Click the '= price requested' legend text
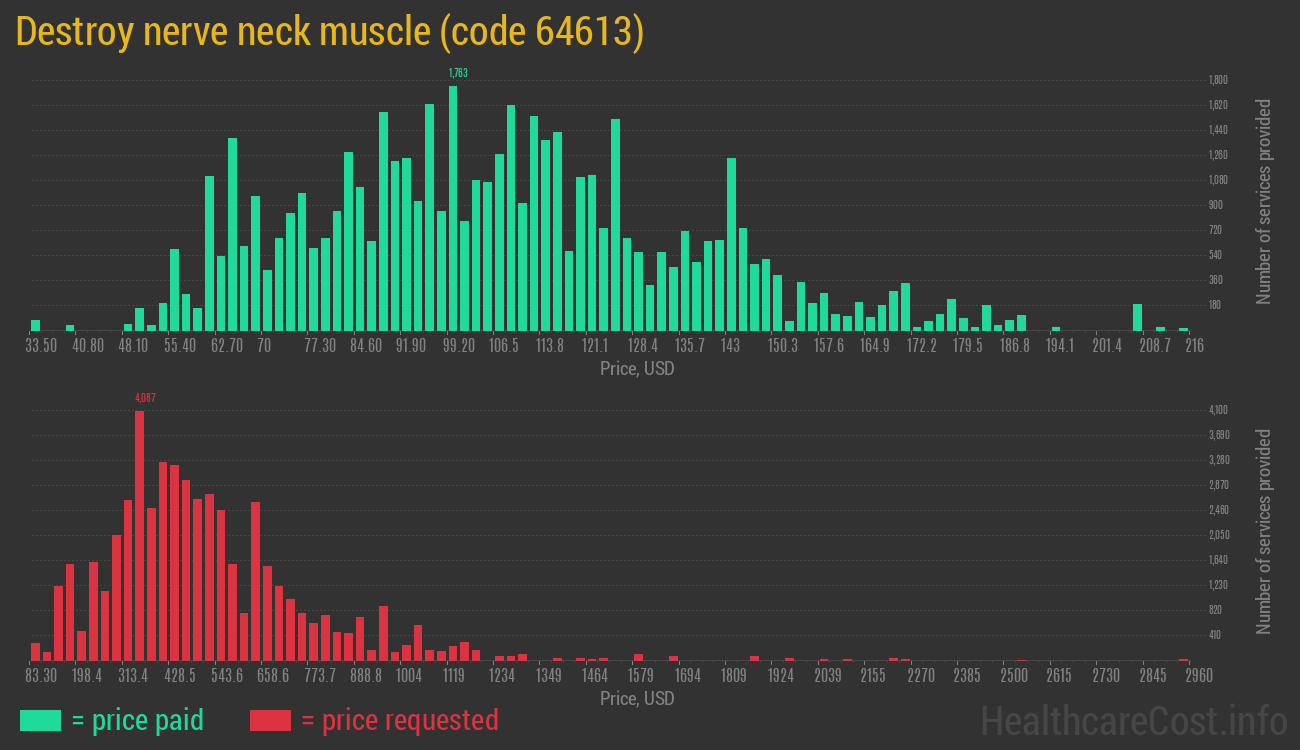This screenshot has width=1300, height=750. click(399, 720)
